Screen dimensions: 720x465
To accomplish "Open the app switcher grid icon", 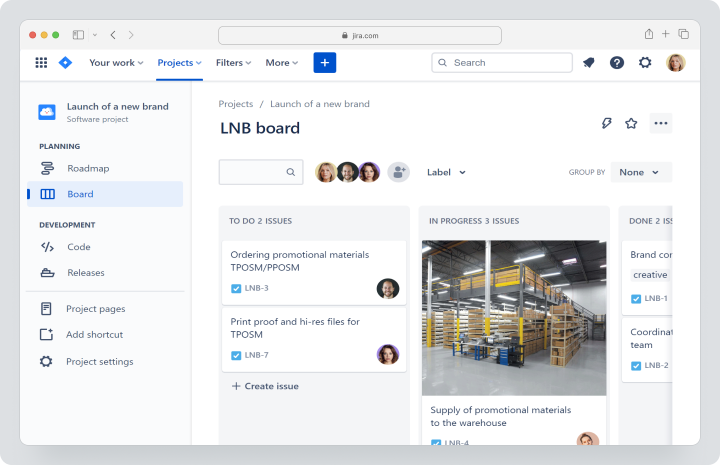I will click(41, 62).
